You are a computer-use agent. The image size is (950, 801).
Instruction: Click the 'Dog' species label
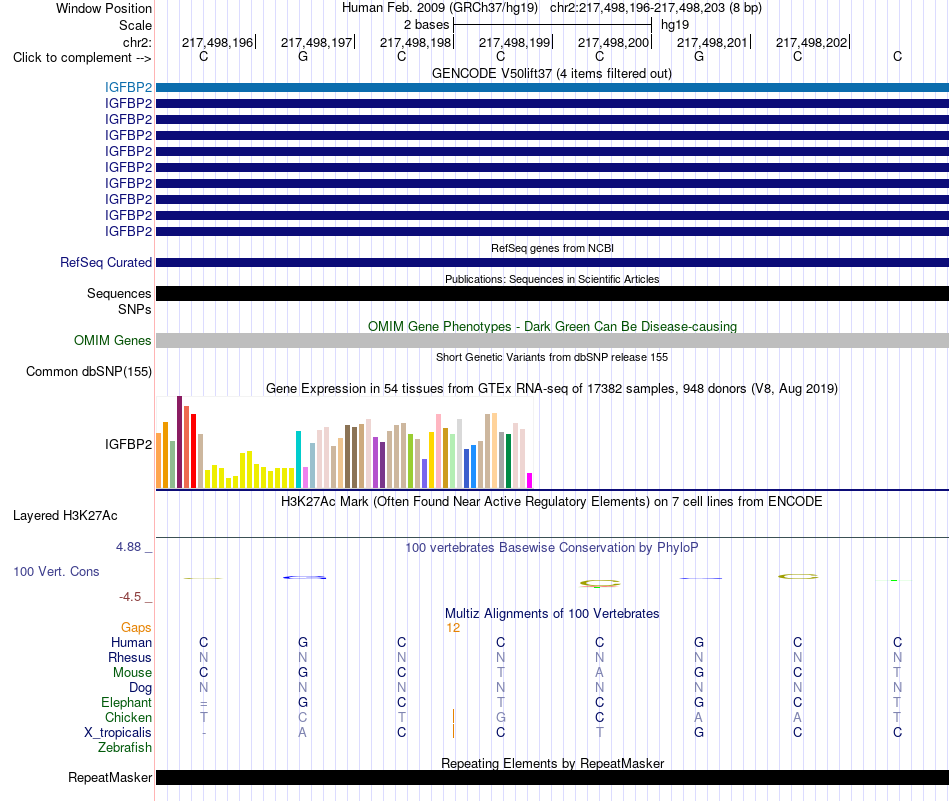pyautogui.click(x=141, y=688)
